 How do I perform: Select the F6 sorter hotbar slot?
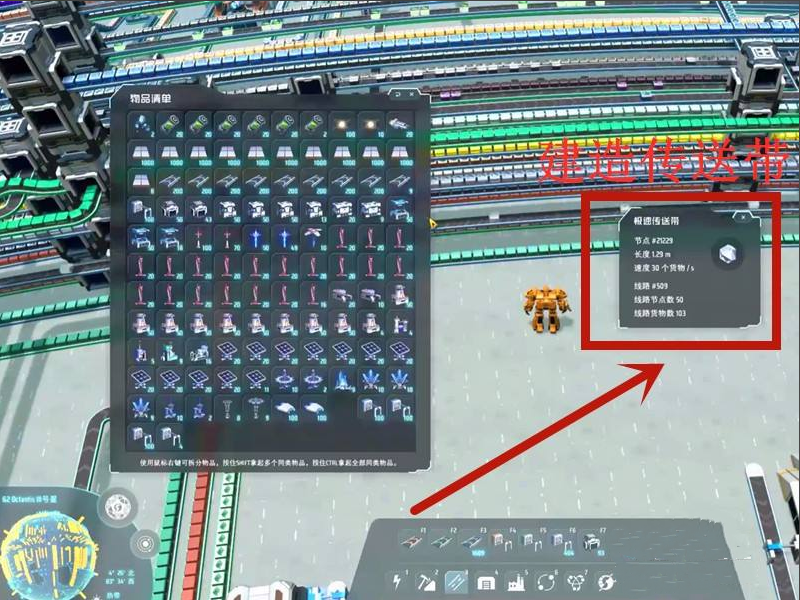coord(561,541)
